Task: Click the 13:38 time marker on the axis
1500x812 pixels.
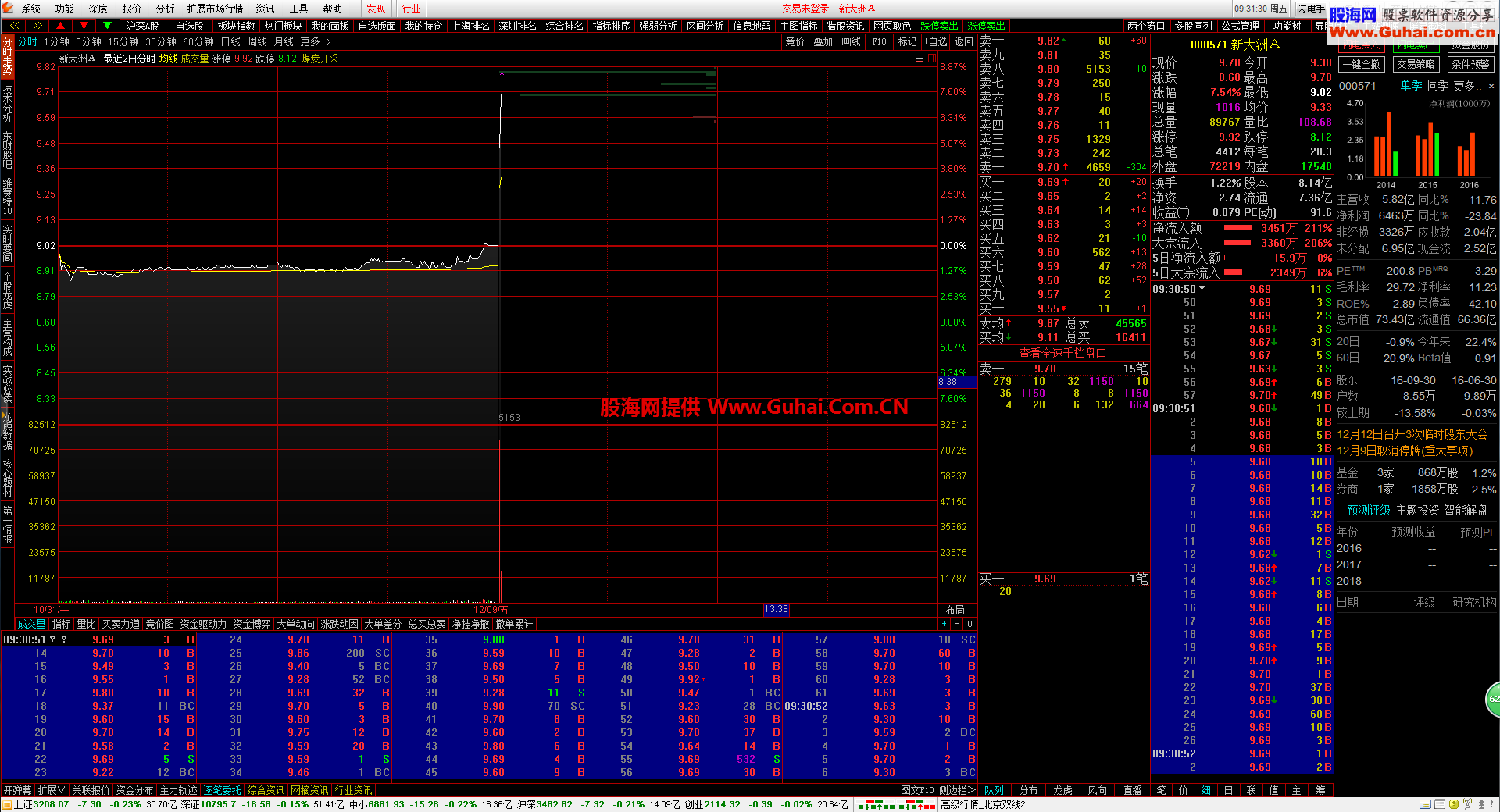Action: point(776,609)
